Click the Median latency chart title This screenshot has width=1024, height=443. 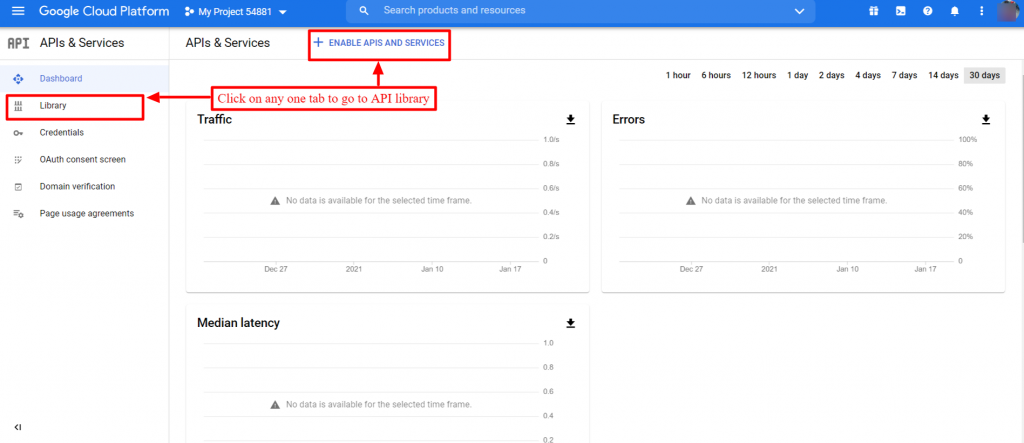click(238, 323)
